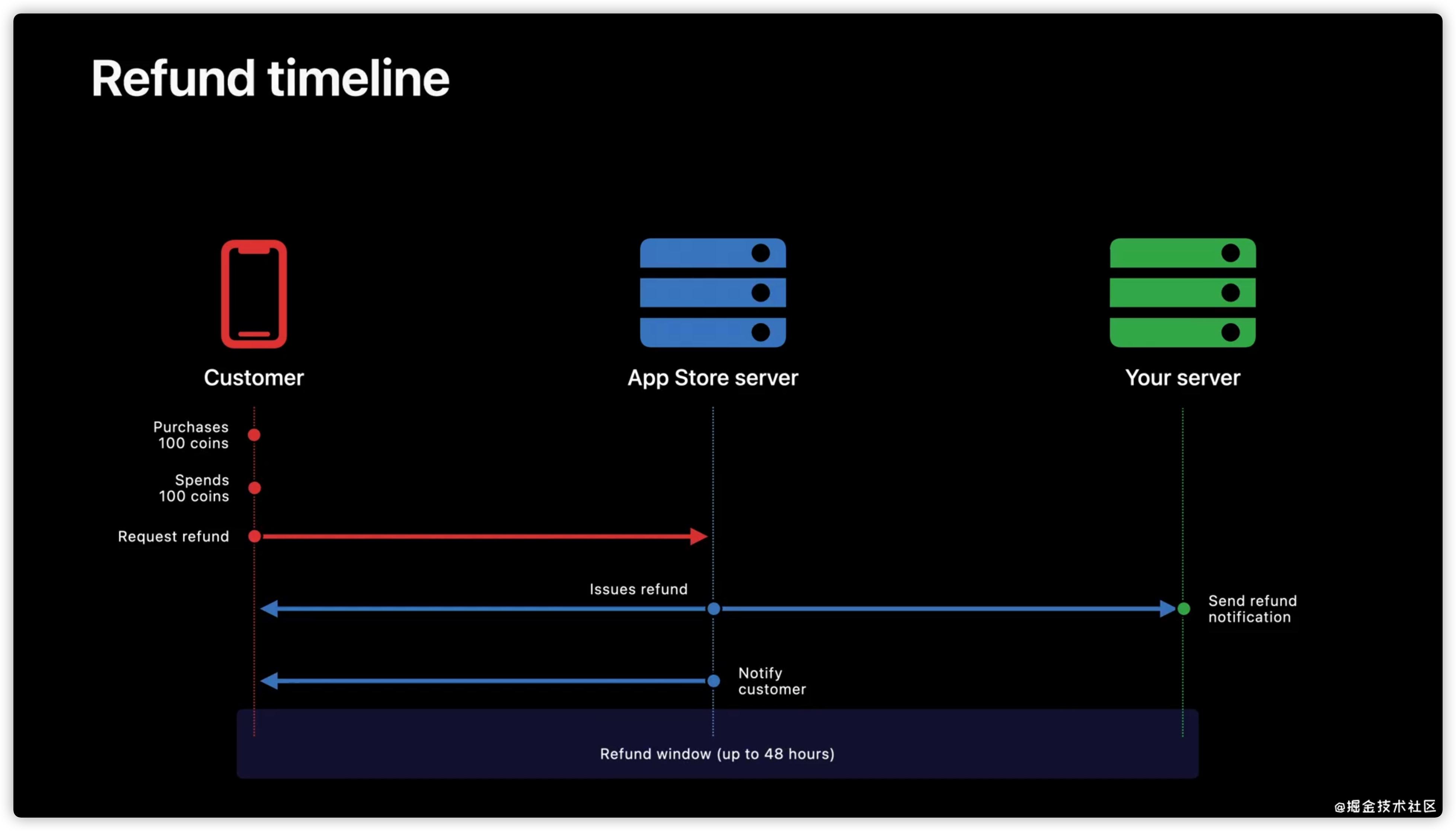Screen dimensions: 1456x831
Task: Click the blue App Store server icon
Action: pyautogui.click(x=713, y=292)
